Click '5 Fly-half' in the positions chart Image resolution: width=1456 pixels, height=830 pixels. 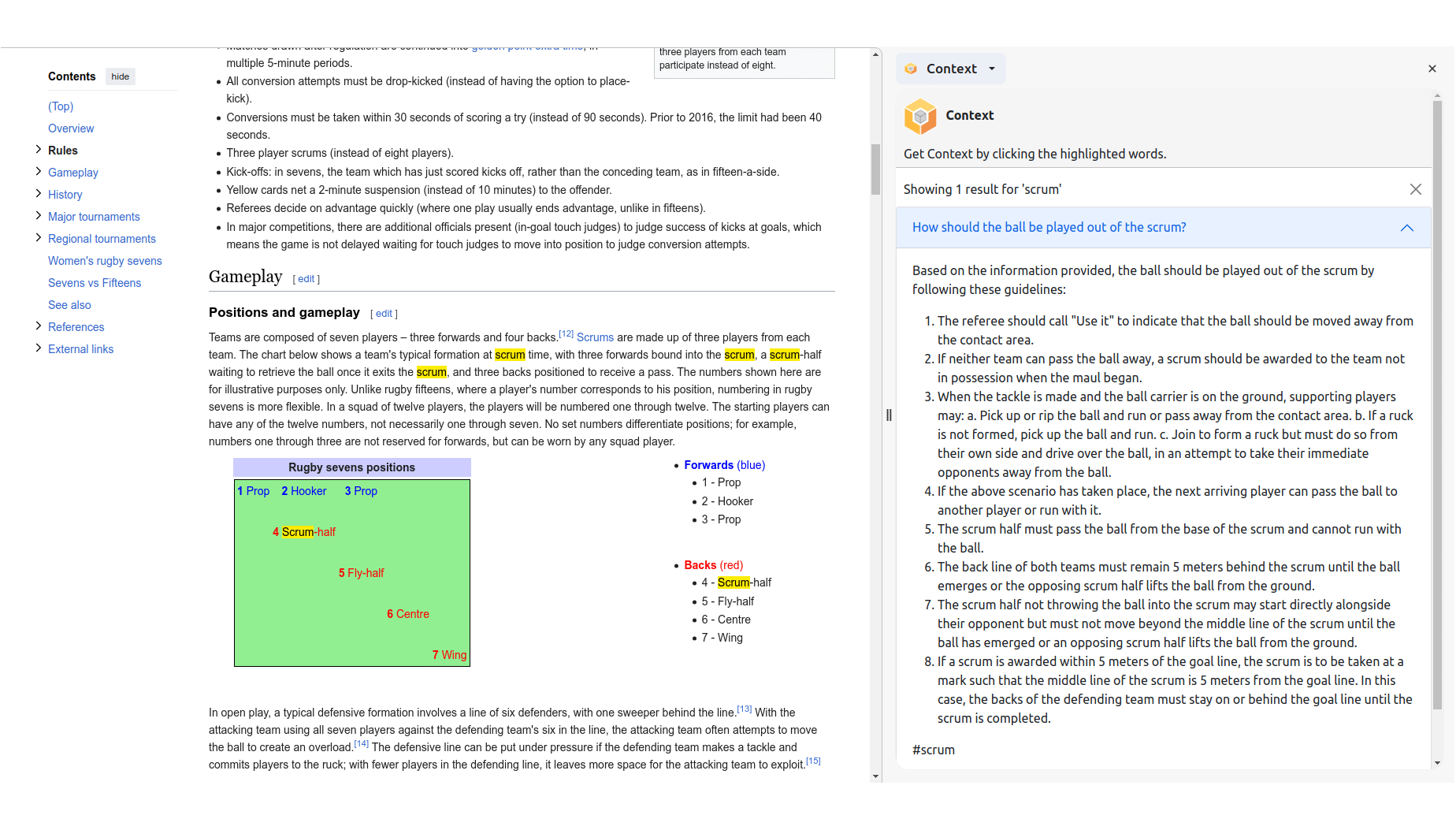click(362, 573)
